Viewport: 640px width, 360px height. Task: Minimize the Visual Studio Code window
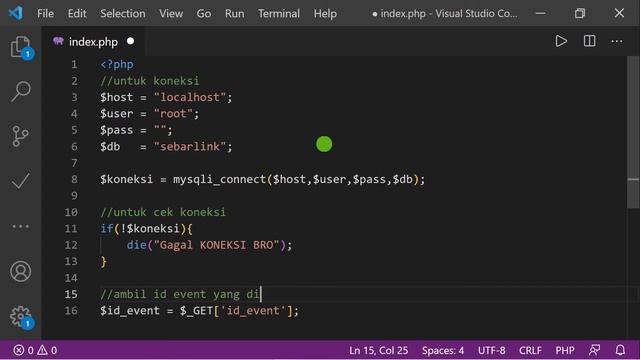540,13
